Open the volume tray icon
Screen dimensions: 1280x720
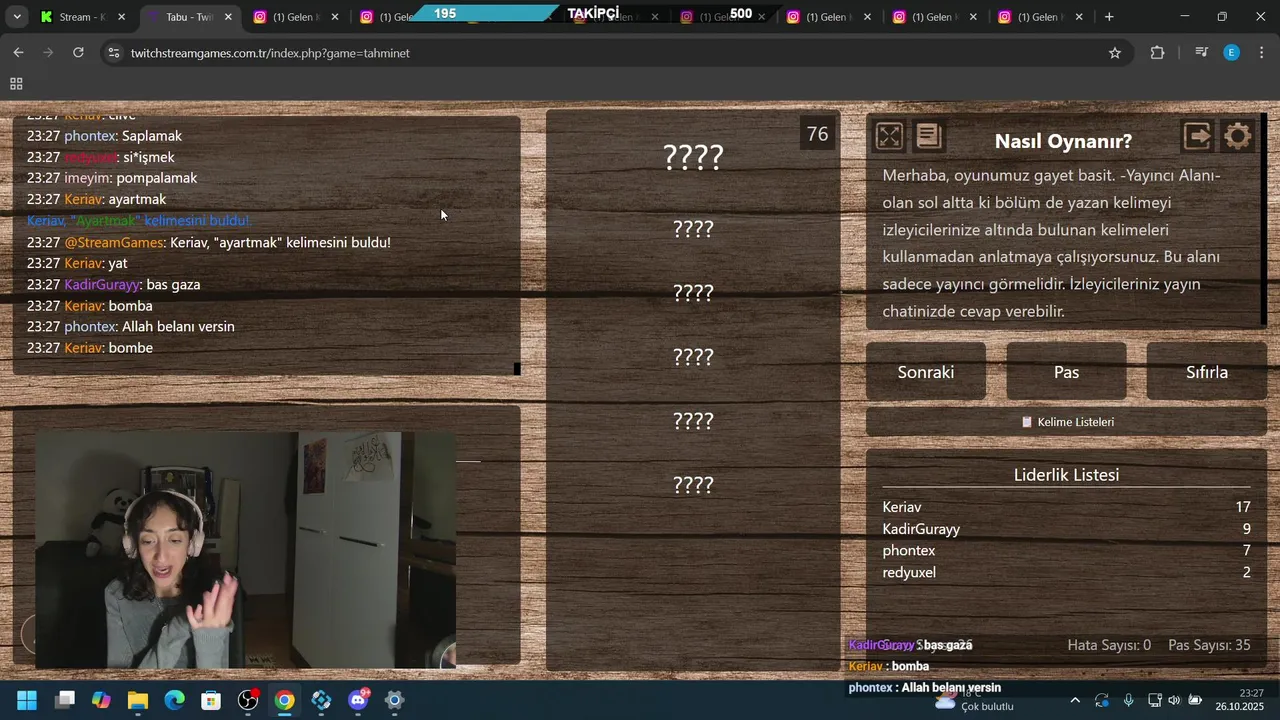coord(1174,700)
